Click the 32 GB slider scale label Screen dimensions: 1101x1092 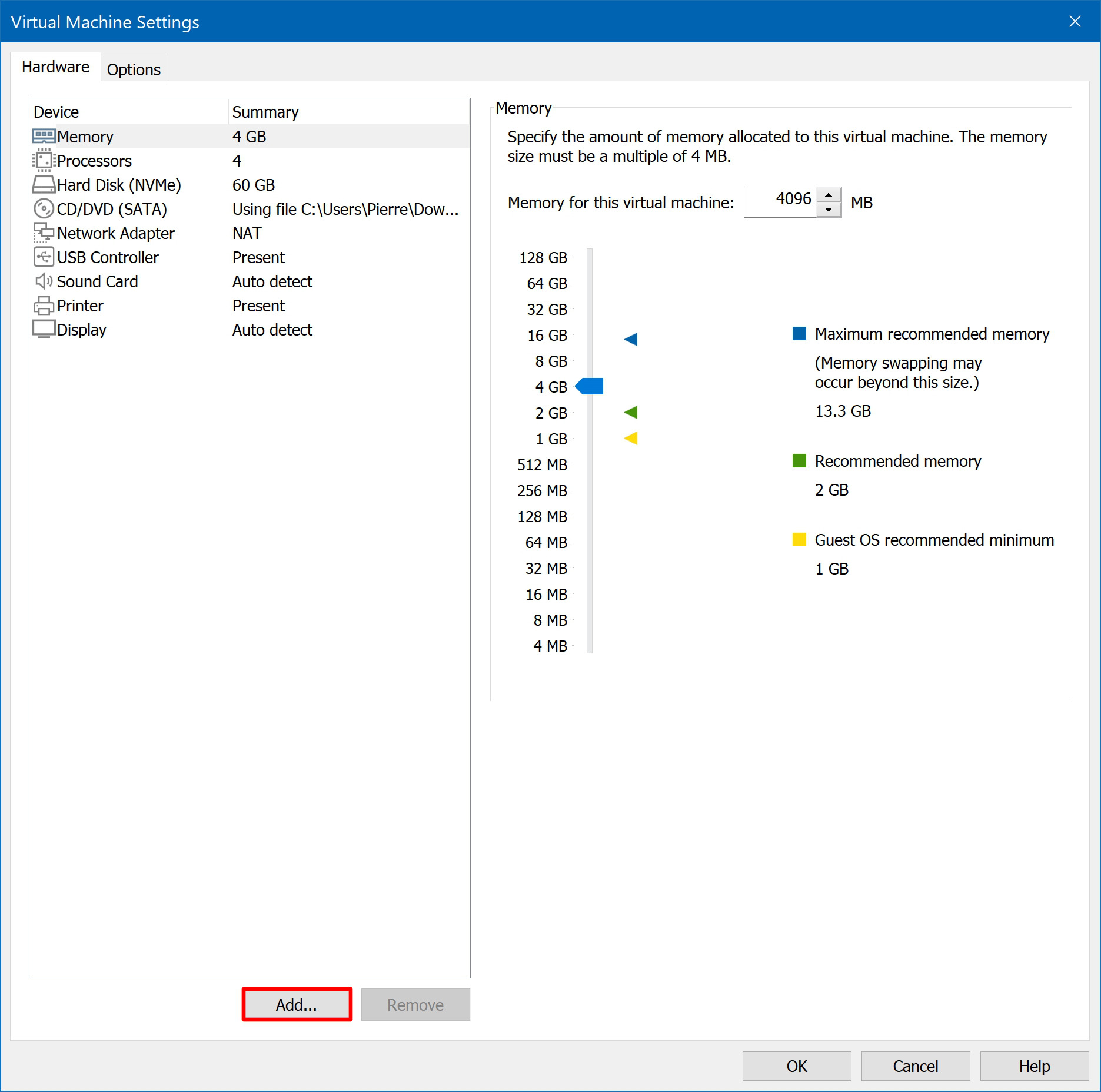(547, 310)
